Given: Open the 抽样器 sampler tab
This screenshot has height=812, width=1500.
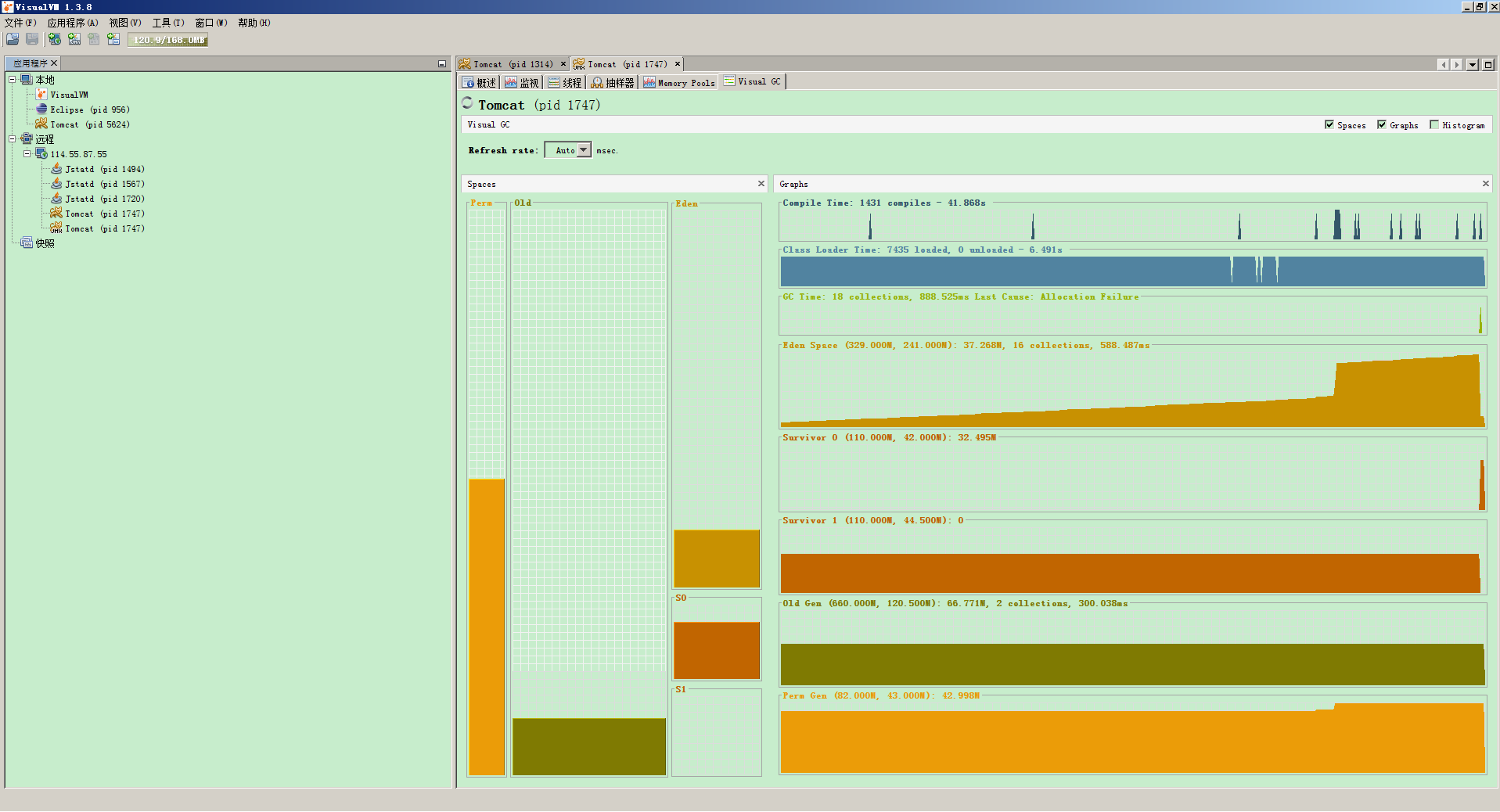Looking at the screenshot, I should pos(613,82).
